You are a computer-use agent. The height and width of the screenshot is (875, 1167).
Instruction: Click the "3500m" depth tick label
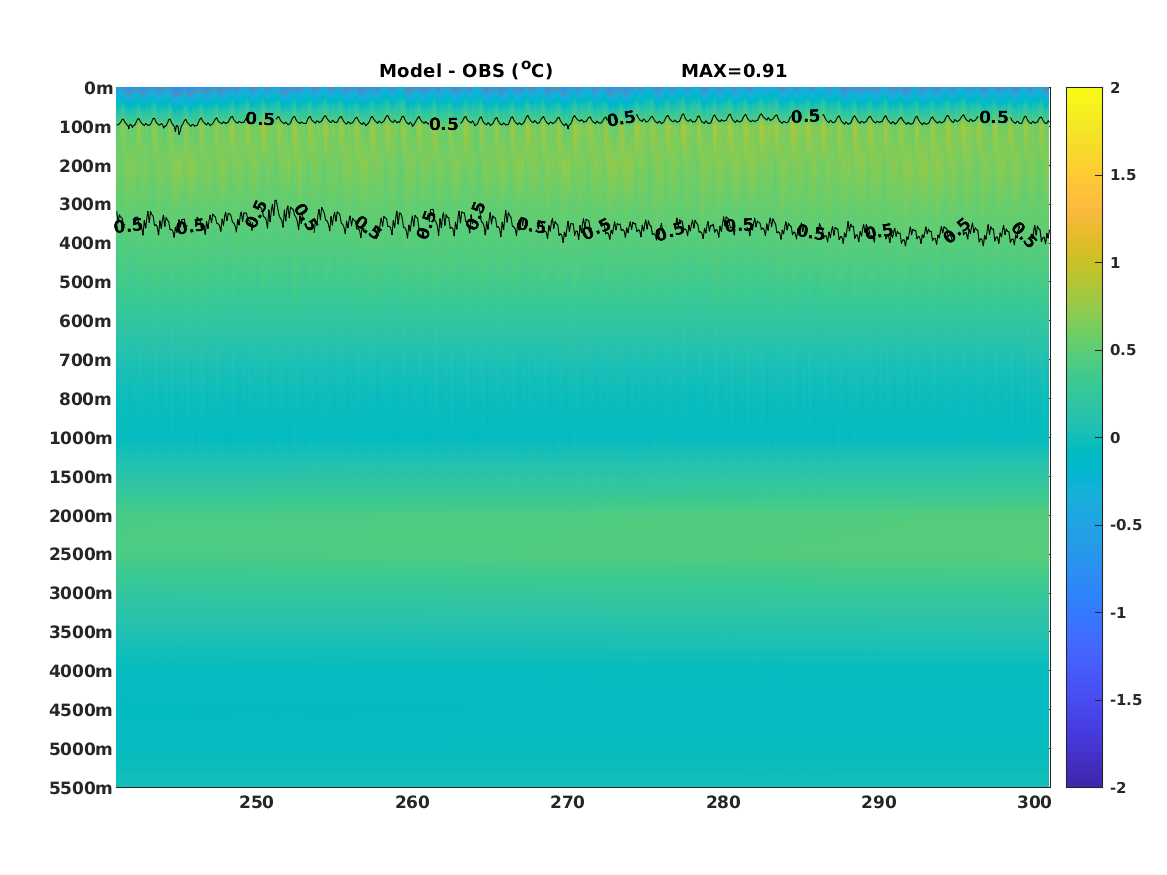click(x=80, y=632)
